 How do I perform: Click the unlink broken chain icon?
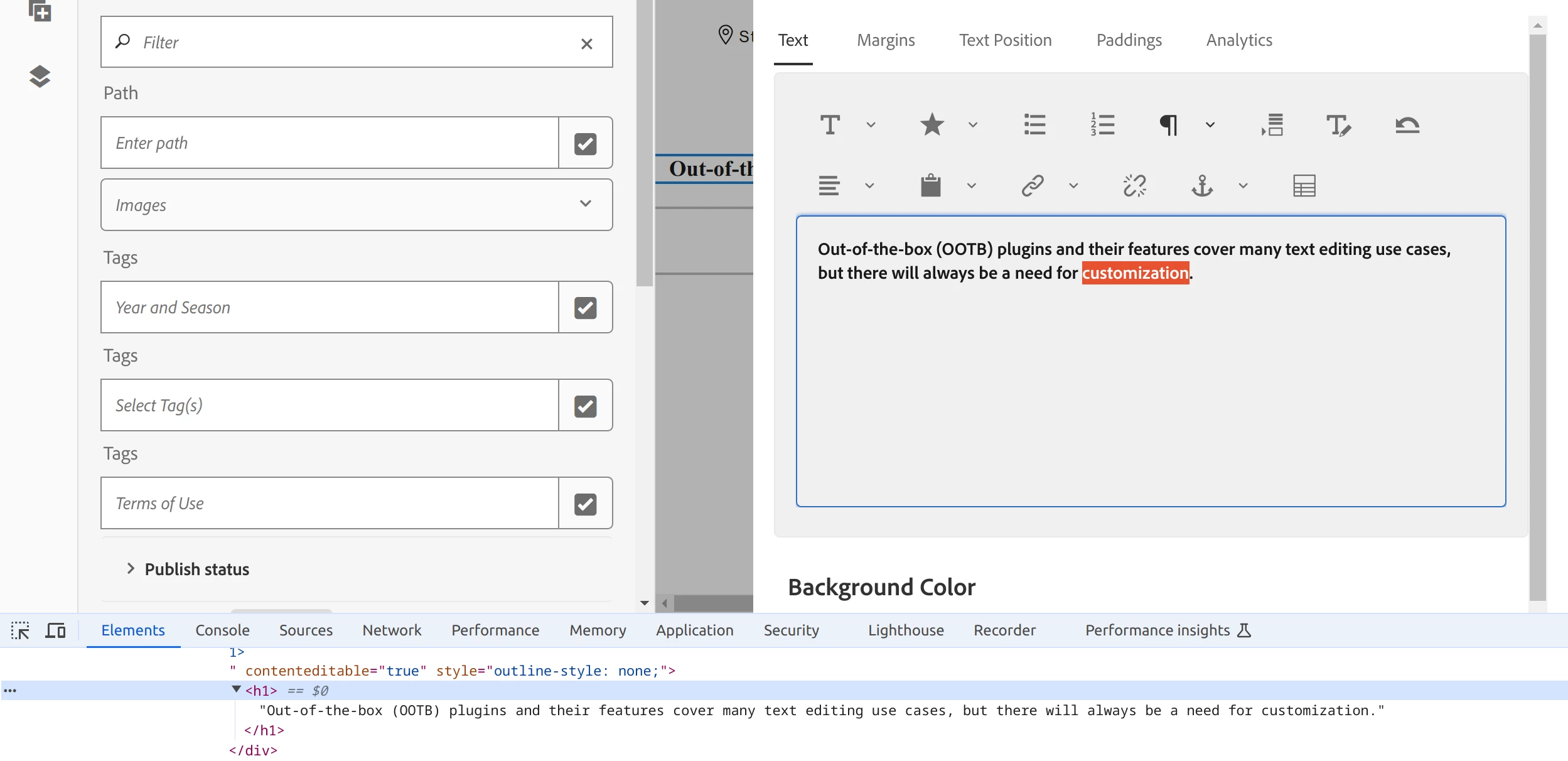[1134, 186]
